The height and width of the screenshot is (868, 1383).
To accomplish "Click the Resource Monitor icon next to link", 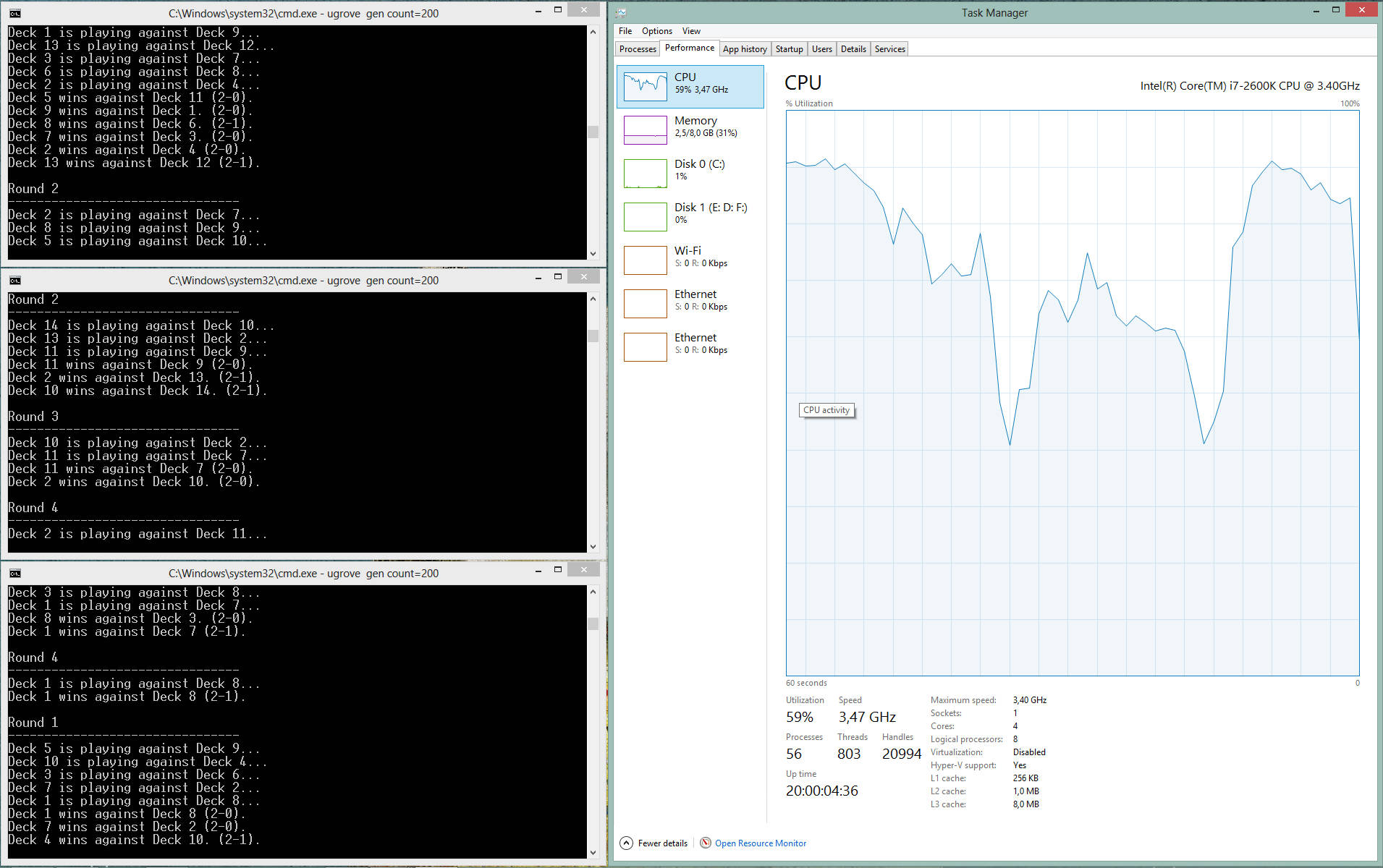I will pyautogui.click(x=706, y=843).
